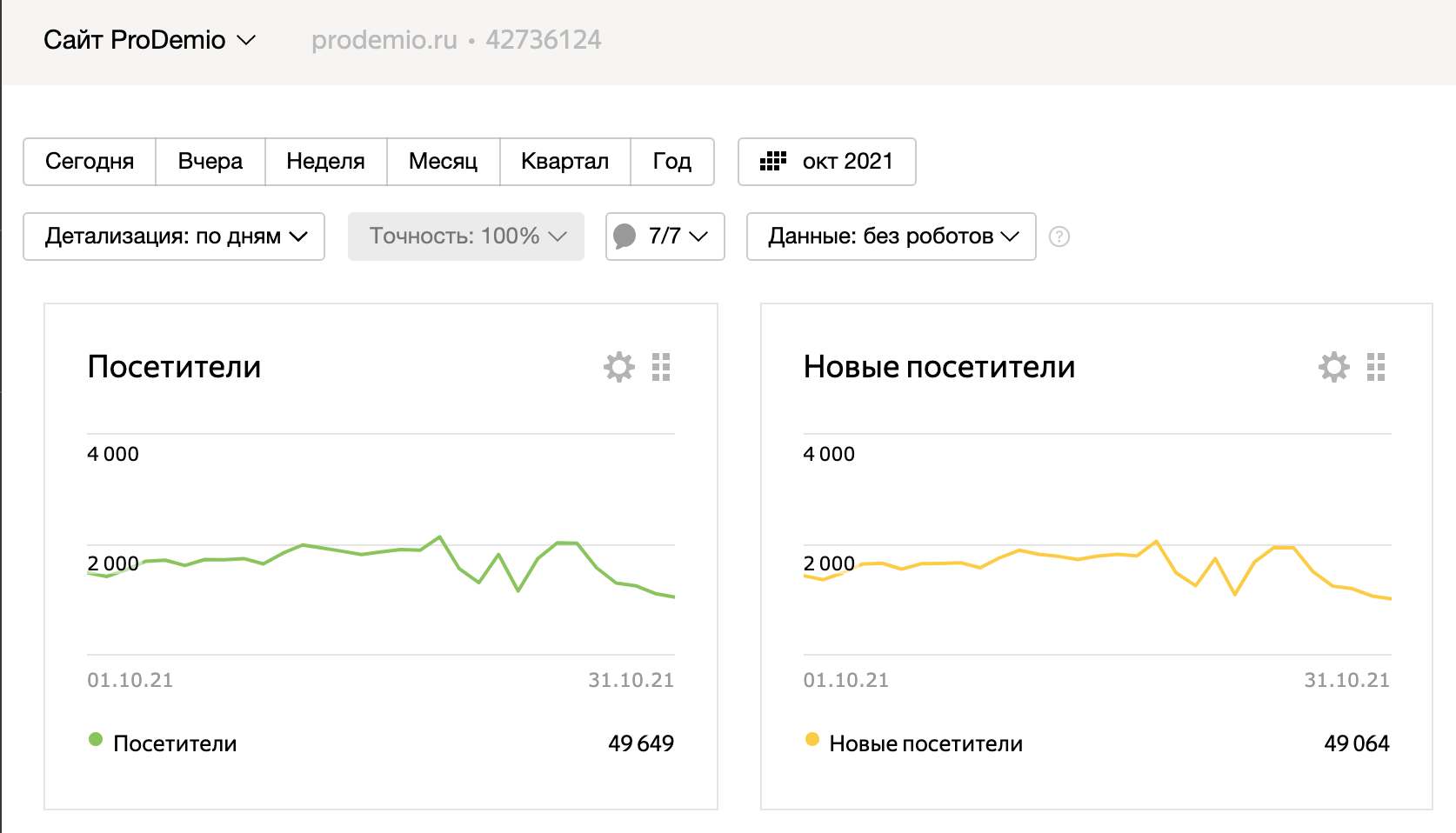This screenshot has width=1456, height=833.
Task: Open Детализация: по дням dropdown
Action: coord(174,237)
